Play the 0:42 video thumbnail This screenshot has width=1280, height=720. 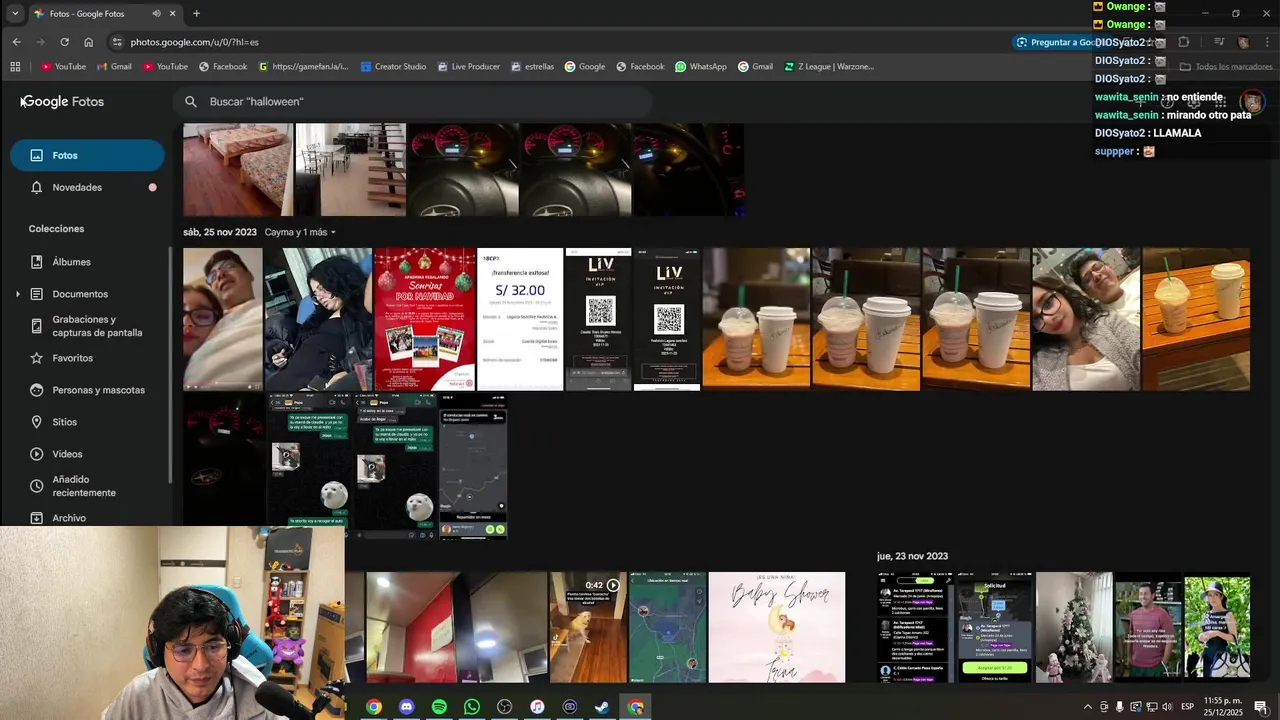(x=588, y=627)
